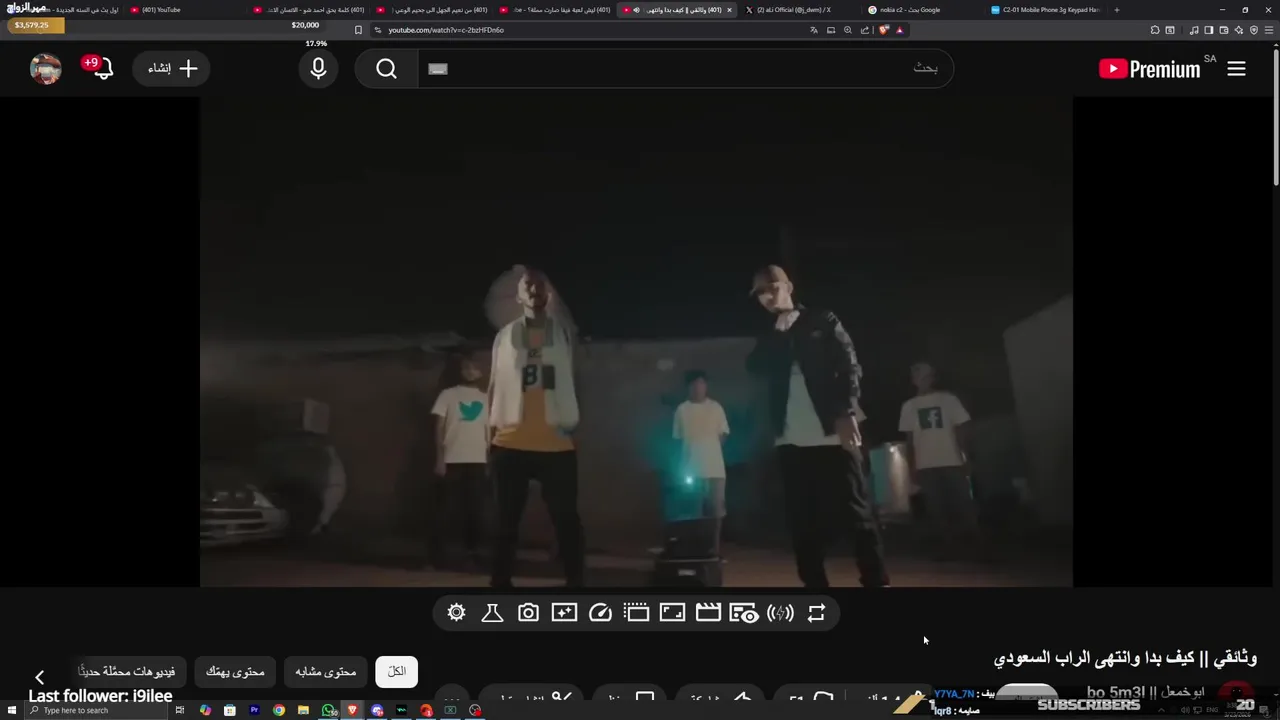
Task: Open Premiere Pro from the taskbar
Action: [x=254, y=710]
